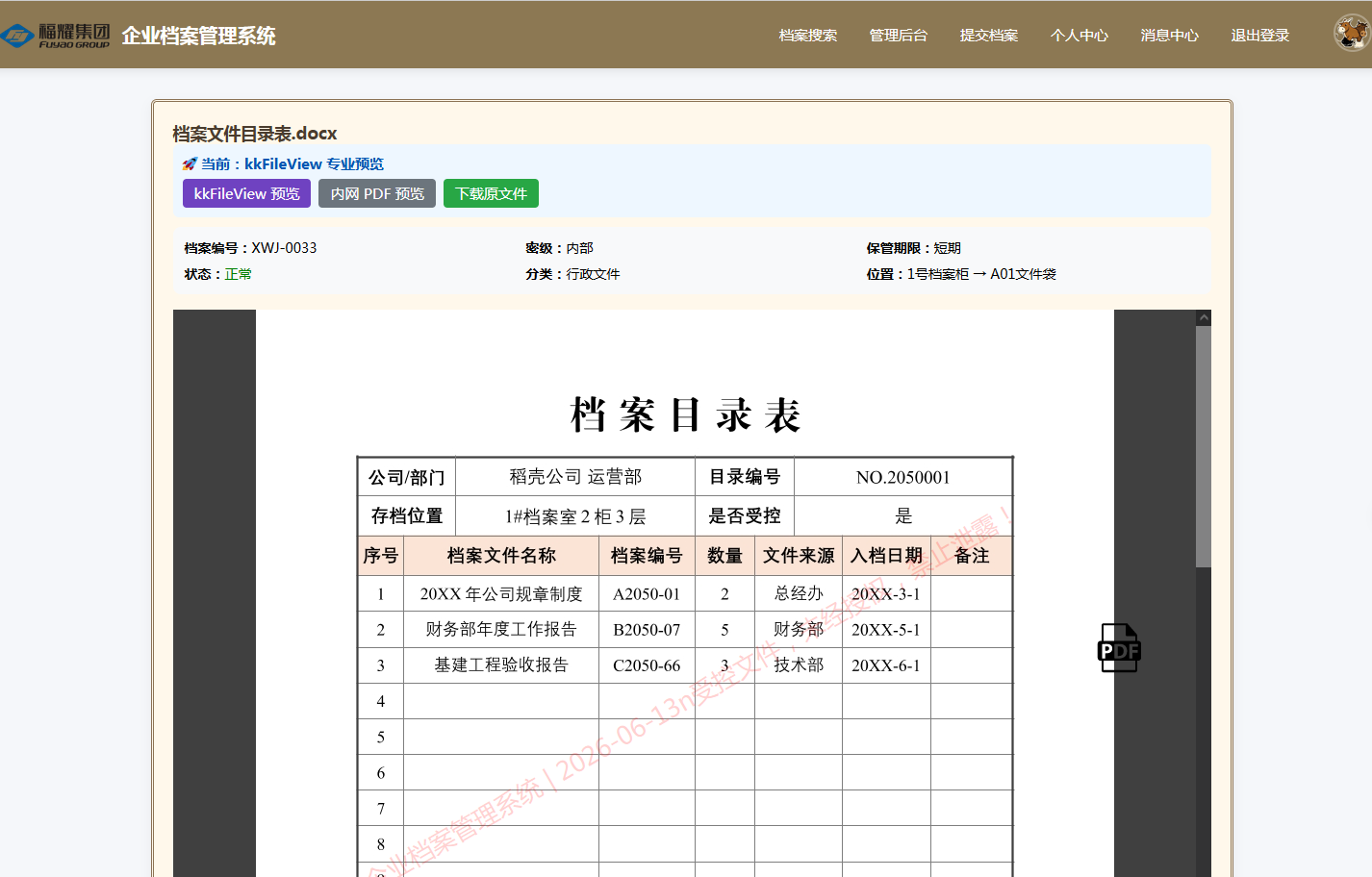Open 档案搜索 in navigation
The height and width of the screenshot is (877, 1372).
(808, 36)
